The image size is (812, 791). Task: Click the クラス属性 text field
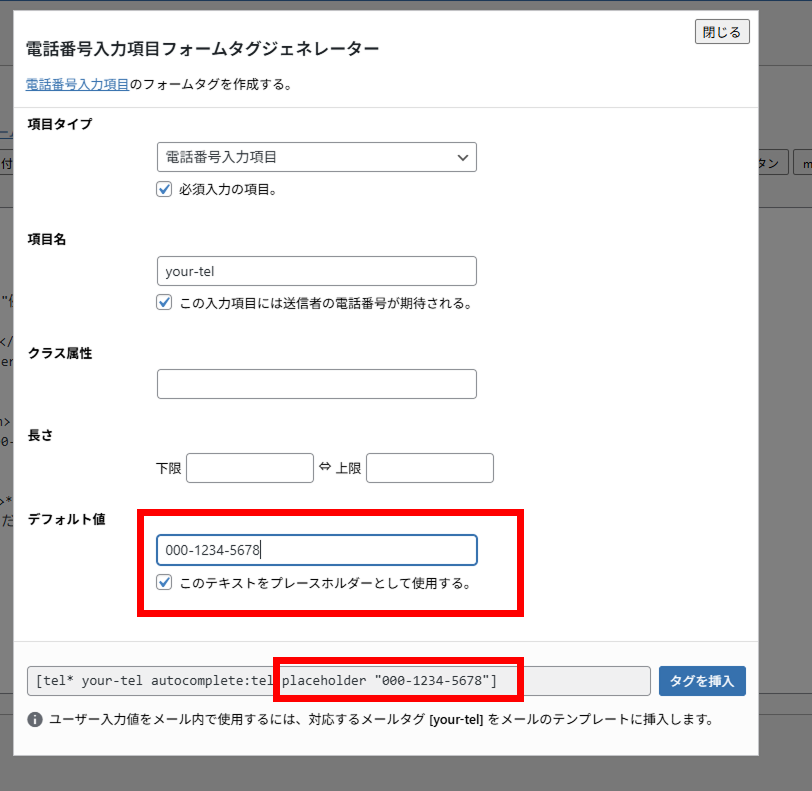click(316, 384)
